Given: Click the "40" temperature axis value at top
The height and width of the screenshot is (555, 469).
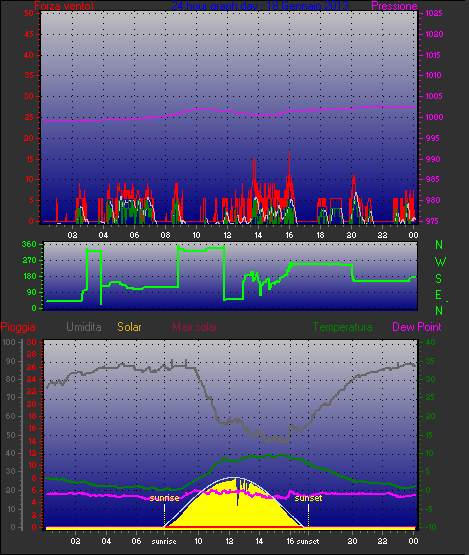Looking at the screenshot, I should [x=430, y=342].
